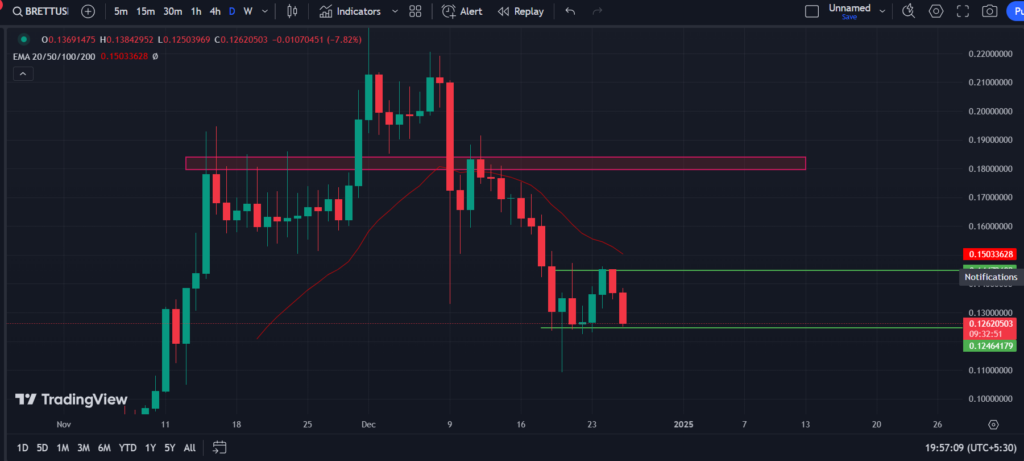Open go-to-date calendar icon
The height and width of the screenshot is (461, 1024).
pyautogui.click(x=219, y=448)
